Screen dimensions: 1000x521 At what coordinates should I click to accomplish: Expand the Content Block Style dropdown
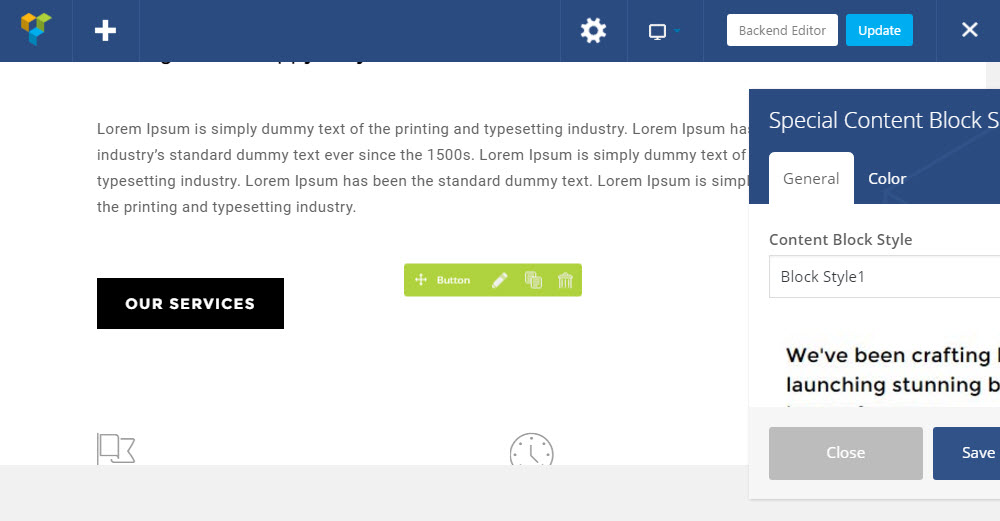coord(884,277)
